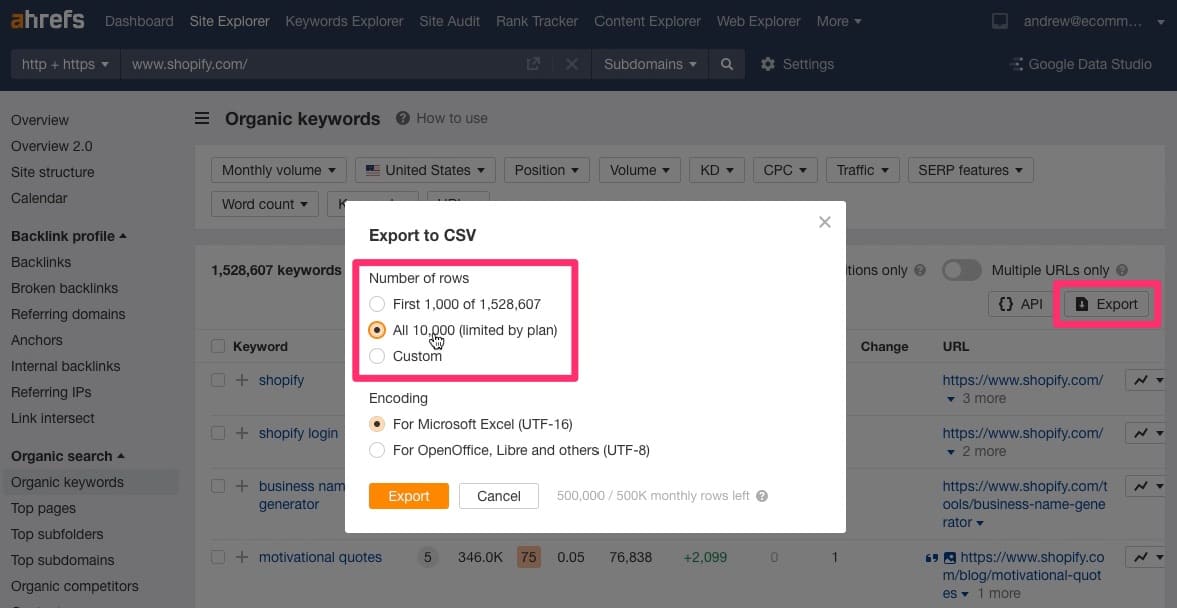Open Site Audit in top navigation
Viewport: 1177px width, 608px height.
point(450,22)
